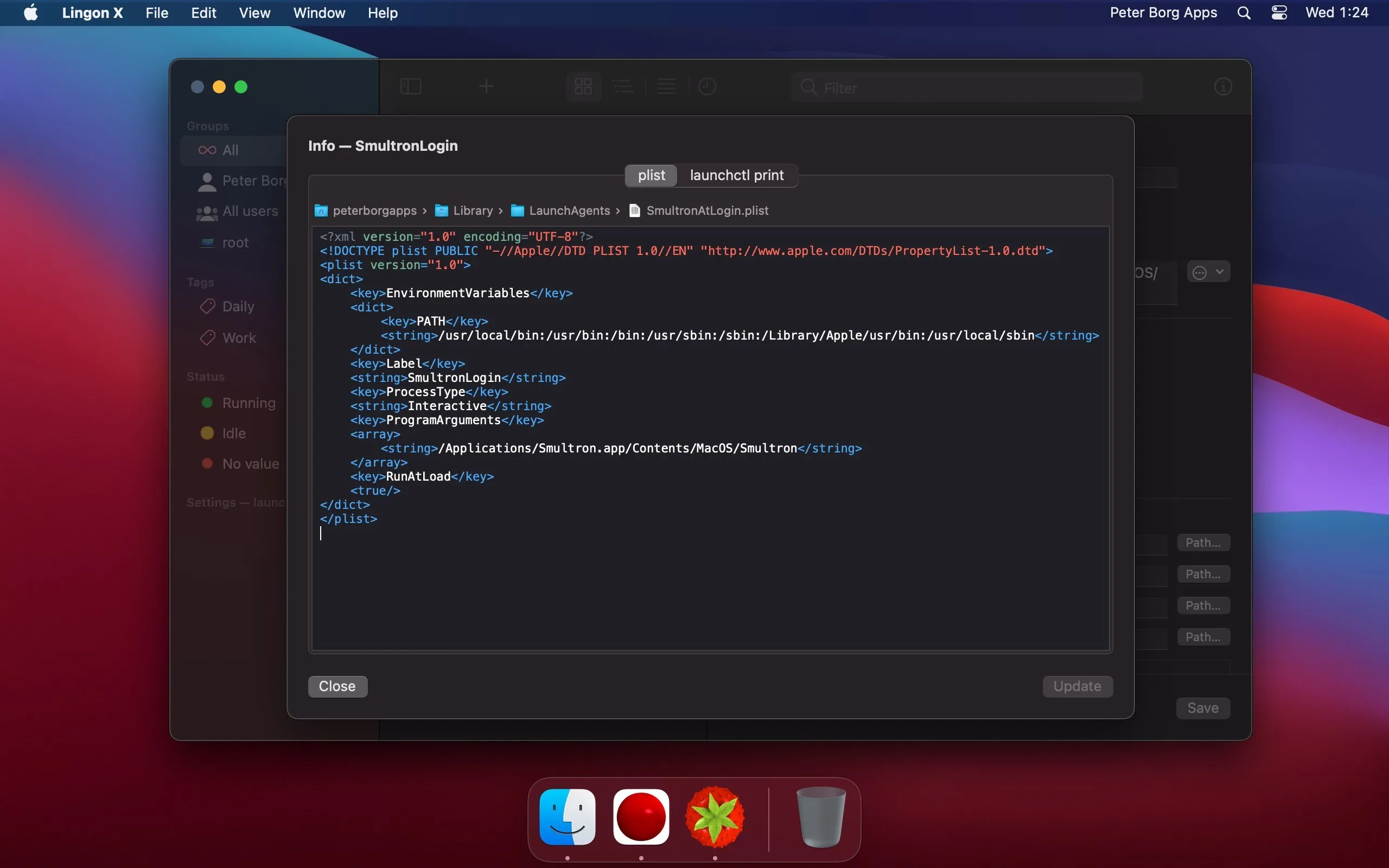The height and width of the screenshot is (868, 1389).
Task: Click the Close button in Info sheet
Action: pyautogui.click(x=337, y=686)
